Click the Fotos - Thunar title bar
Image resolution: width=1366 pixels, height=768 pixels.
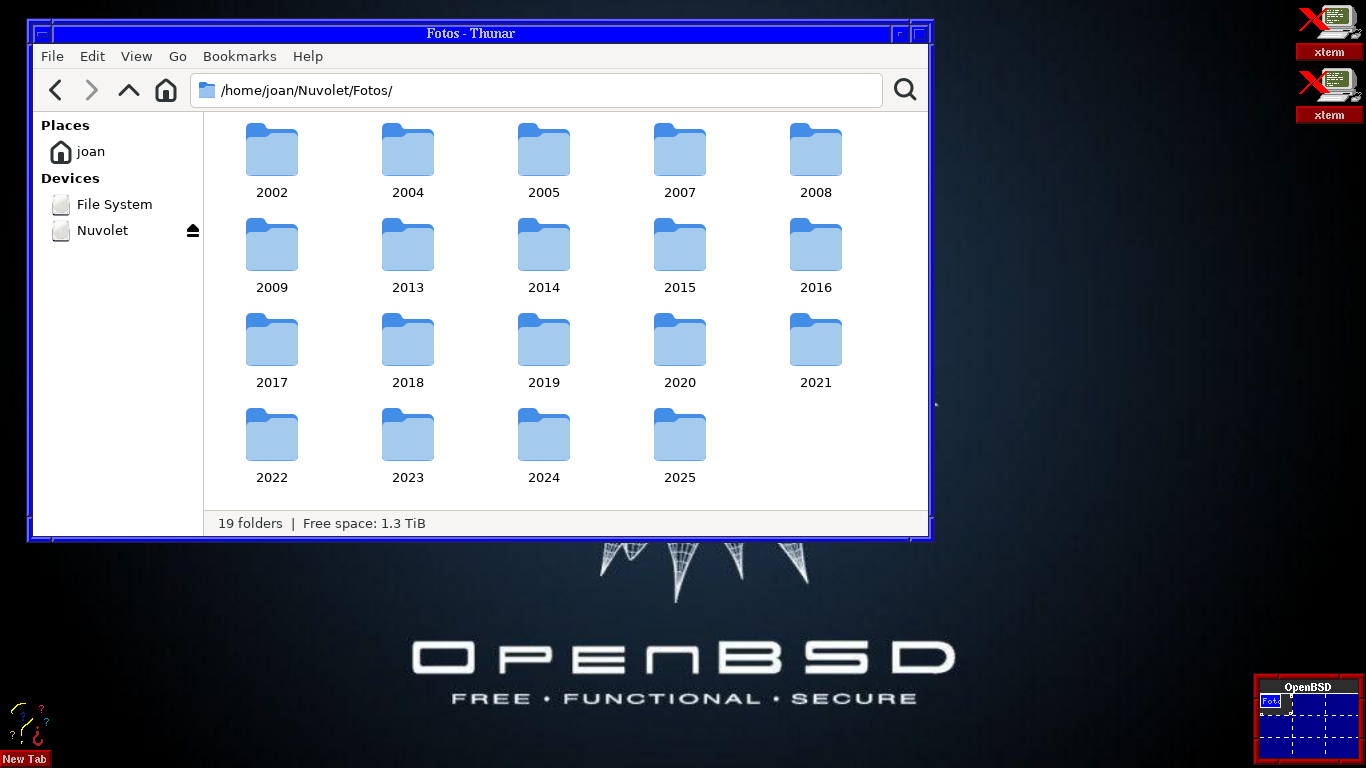[471, 34]
